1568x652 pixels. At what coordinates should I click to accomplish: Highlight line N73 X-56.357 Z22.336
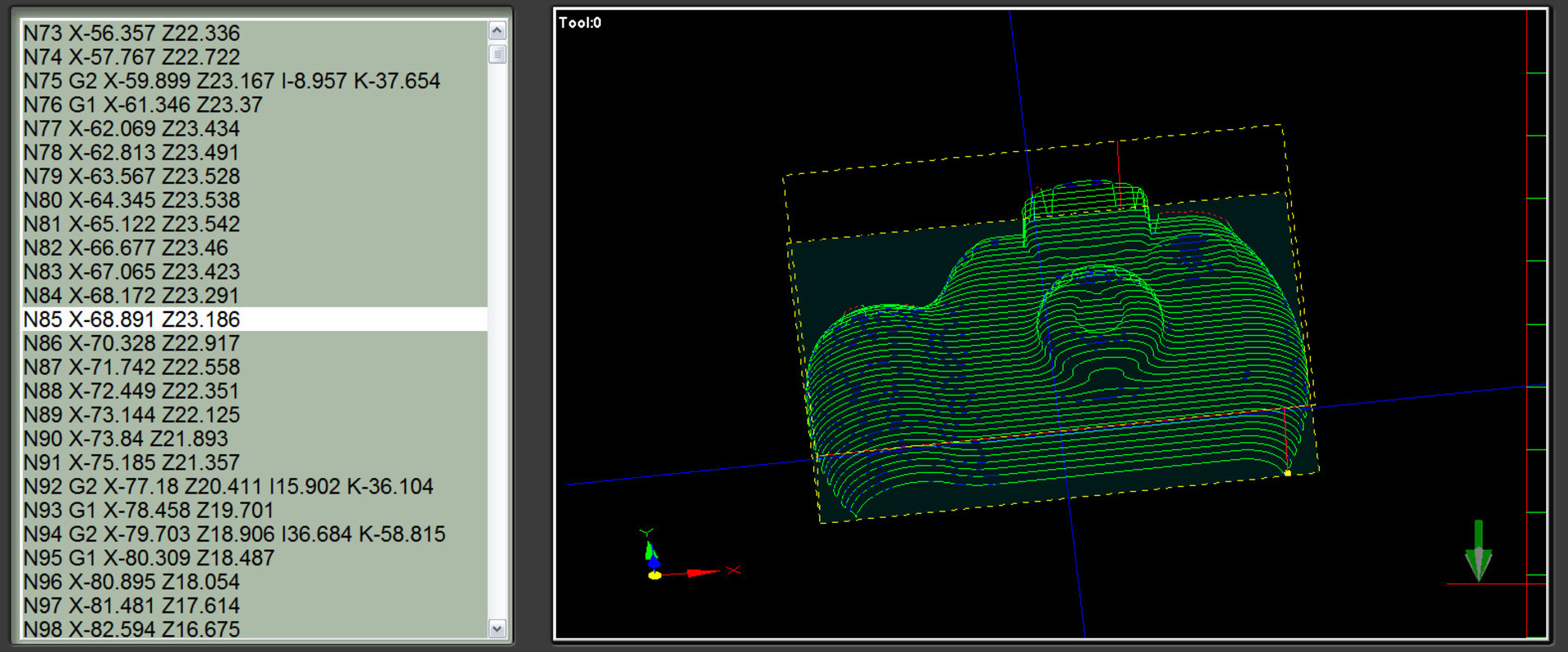pos(131,33)
